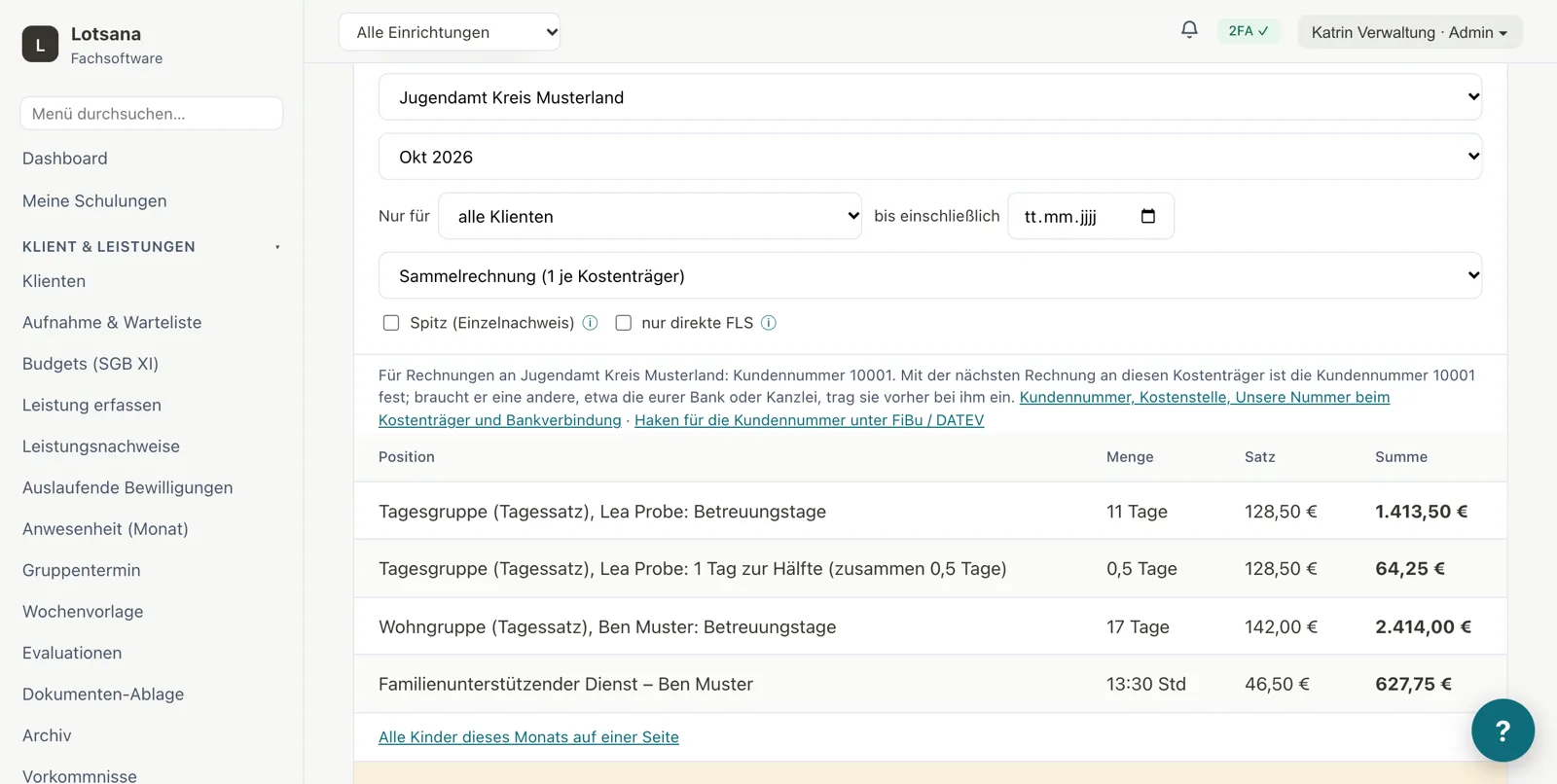Image resolution: width=1557 pixels, height=784 pixels.
Task: Open Archiv in sidebar
Action: tap(47, 736)
